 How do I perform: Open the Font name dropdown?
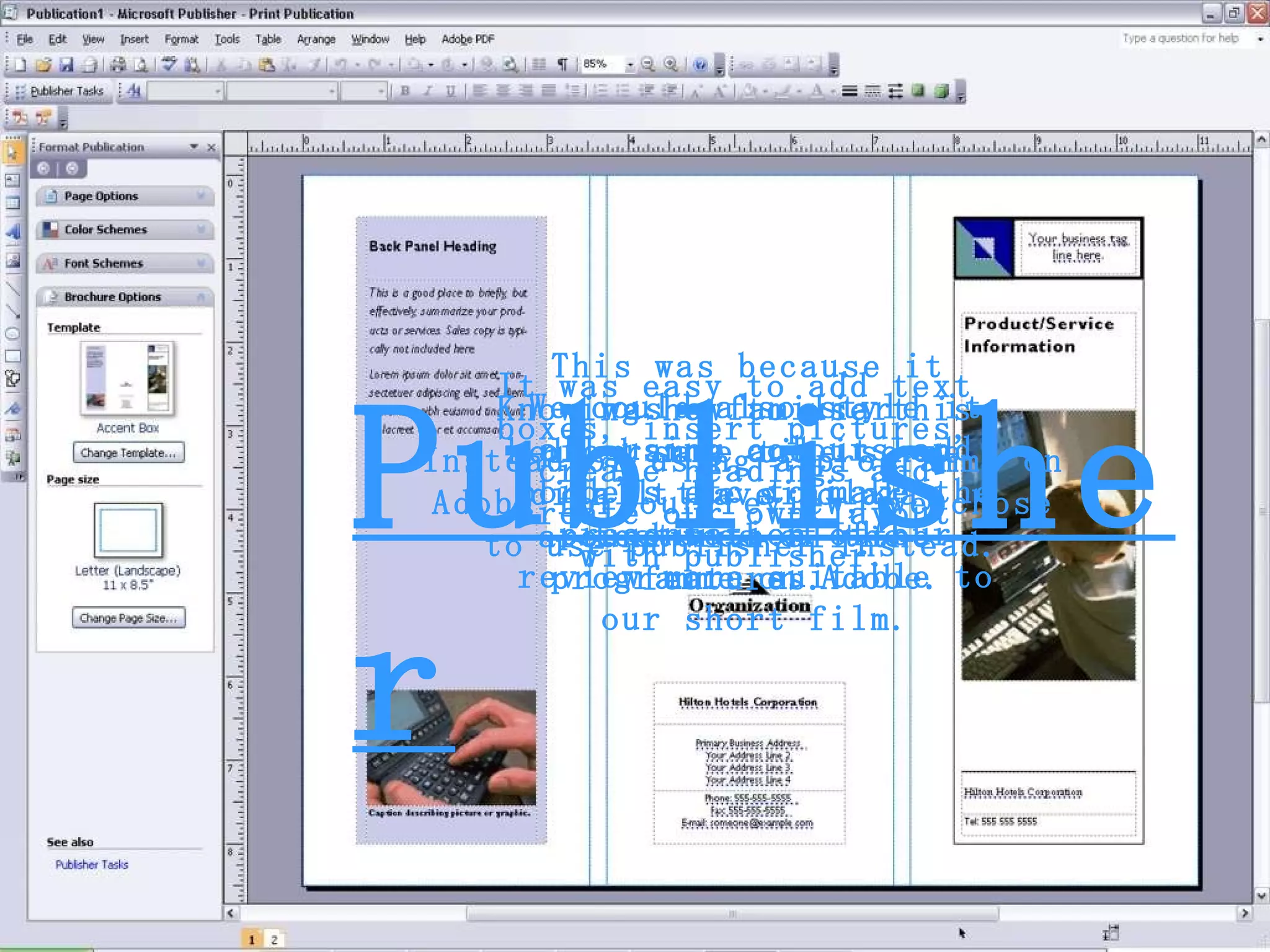click(x=332, y=92)
